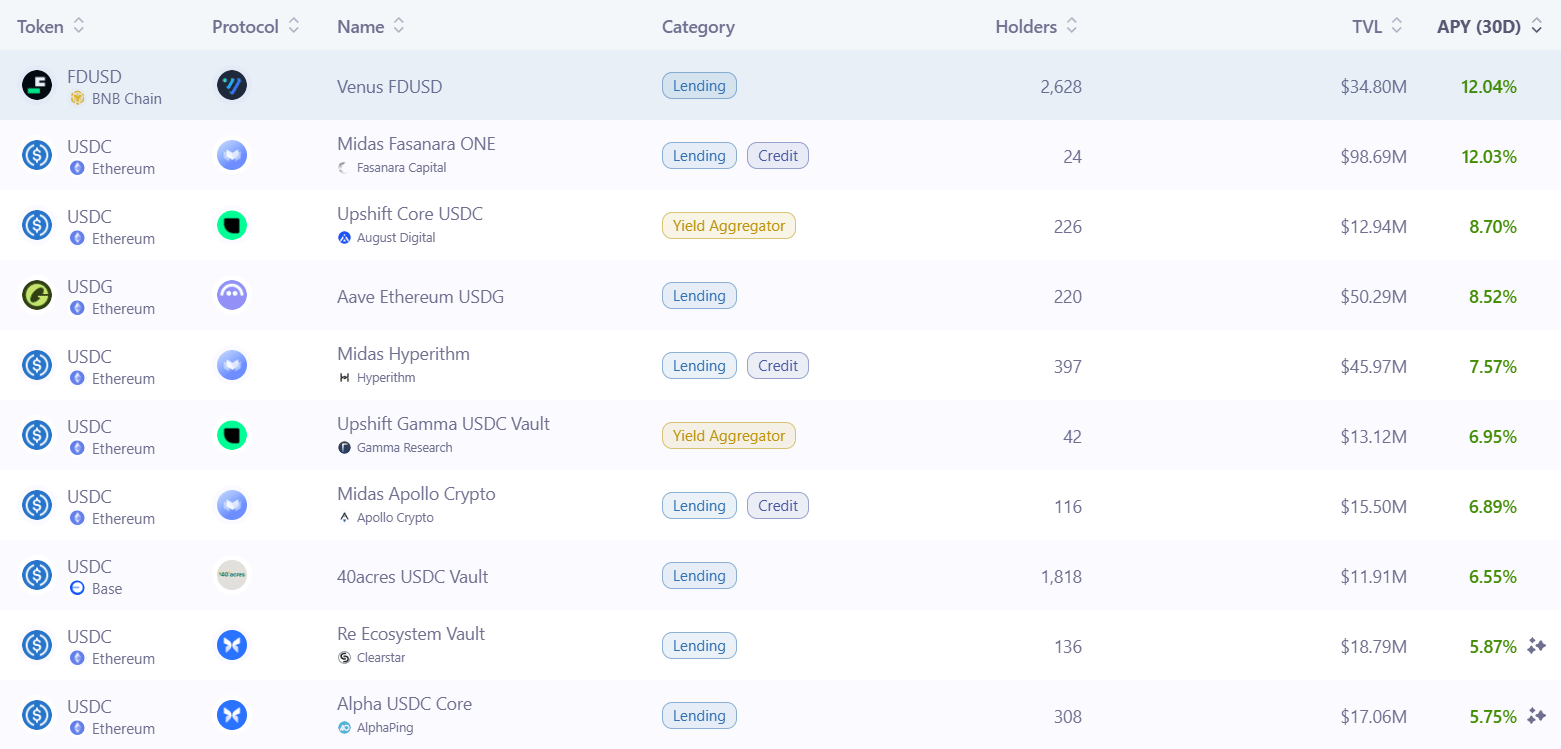Click the $98.69M TVL value

coord(1374,157)
